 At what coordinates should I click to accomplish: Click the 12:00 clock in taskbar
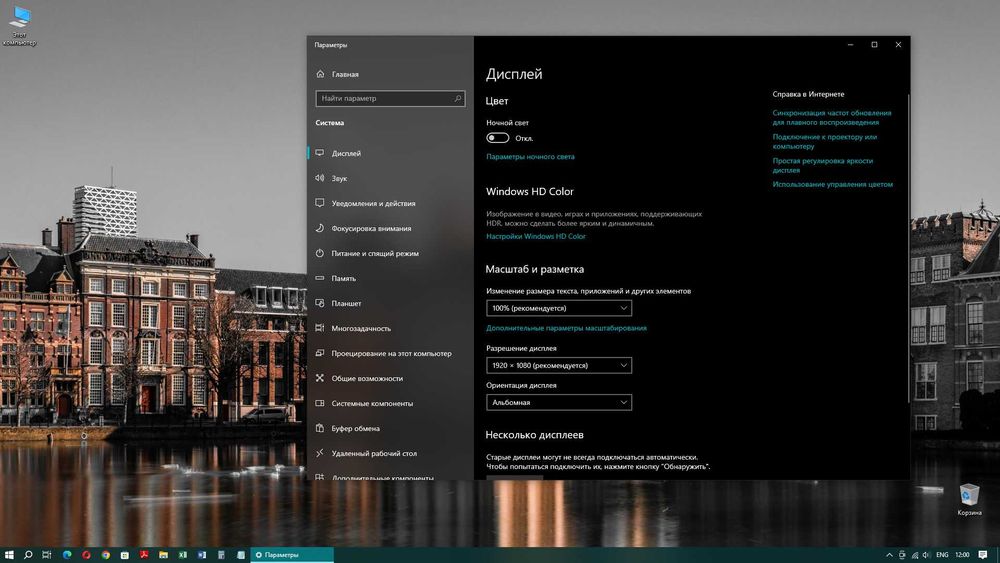(962, 555)
